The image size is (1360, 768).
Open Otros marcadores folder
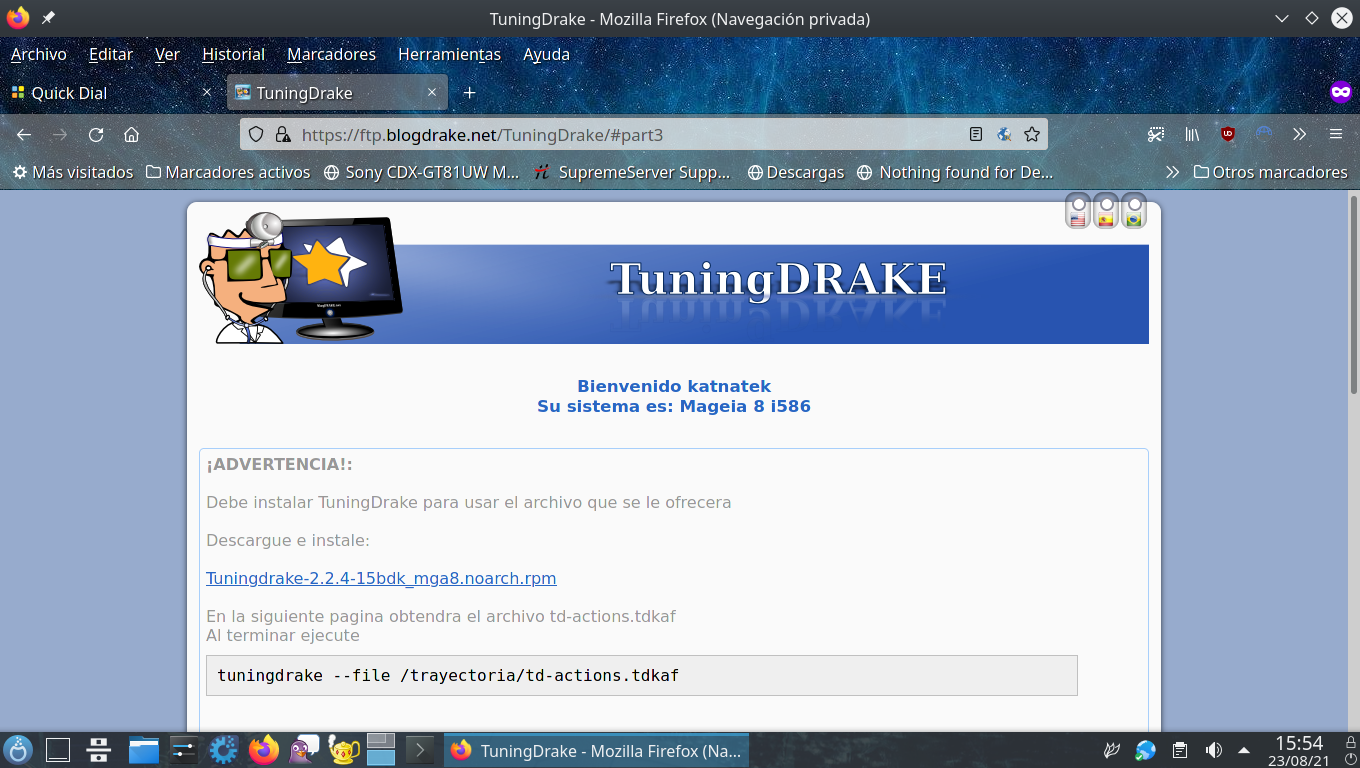point(1270,172)
